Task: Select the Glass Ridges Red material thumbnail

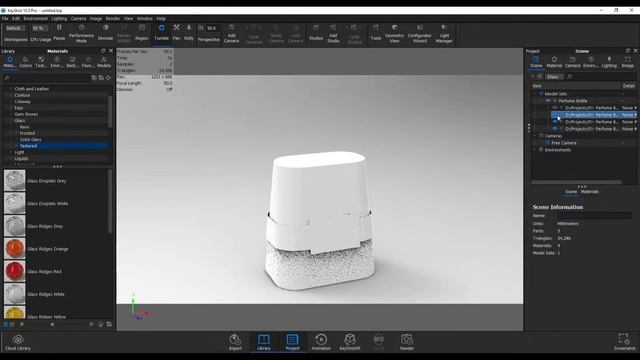Action: coord(14,271)
